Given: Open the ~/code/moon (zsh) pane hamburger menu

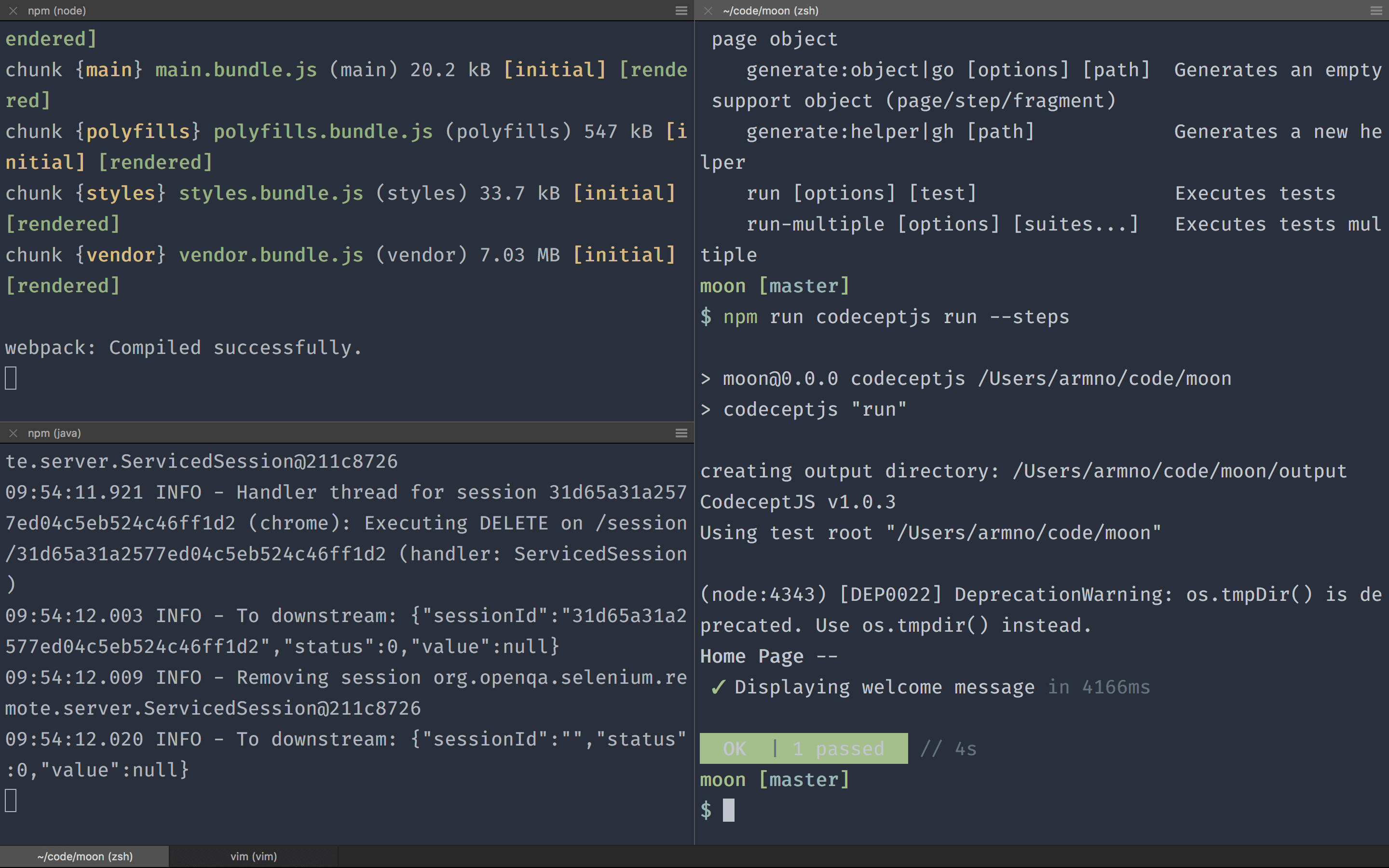Looking at the screenshot, I should tap(1376, 10).
